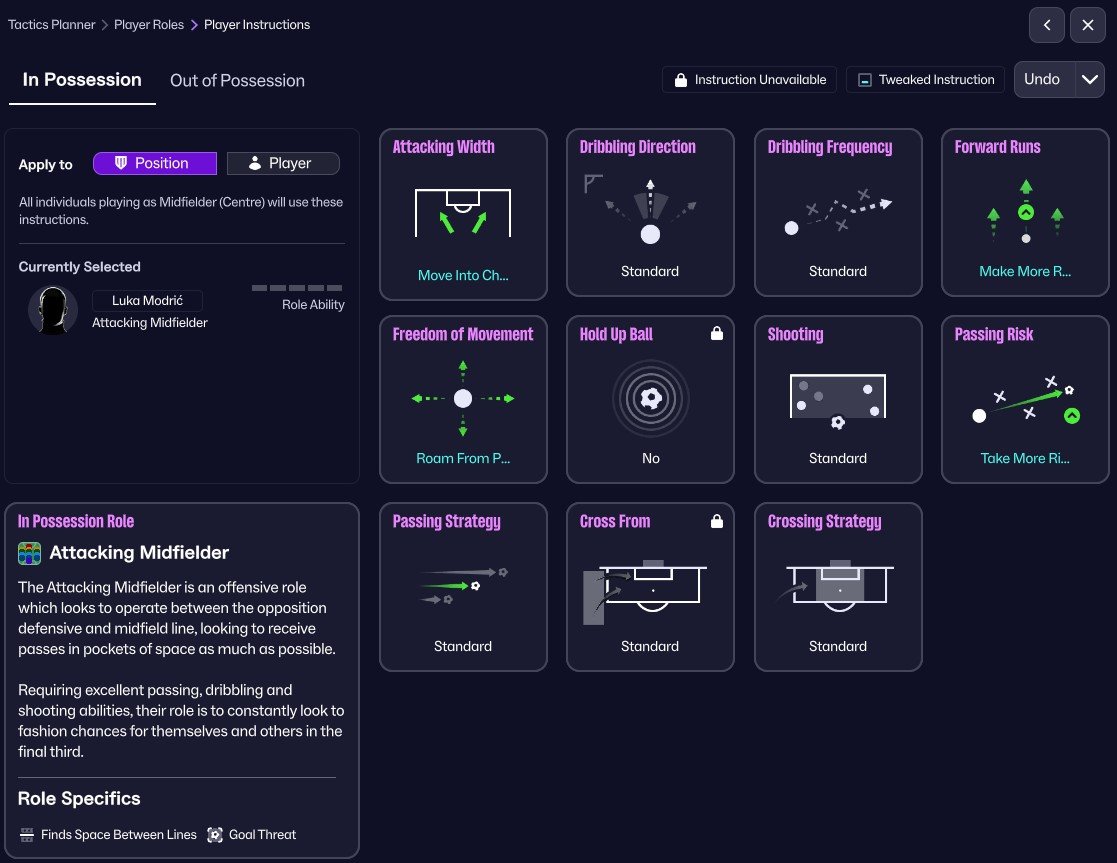Viewport: 1117px width, 863px height.
Task: Select the Shooting pitch diagram icon
Action: tap(838, 401)
